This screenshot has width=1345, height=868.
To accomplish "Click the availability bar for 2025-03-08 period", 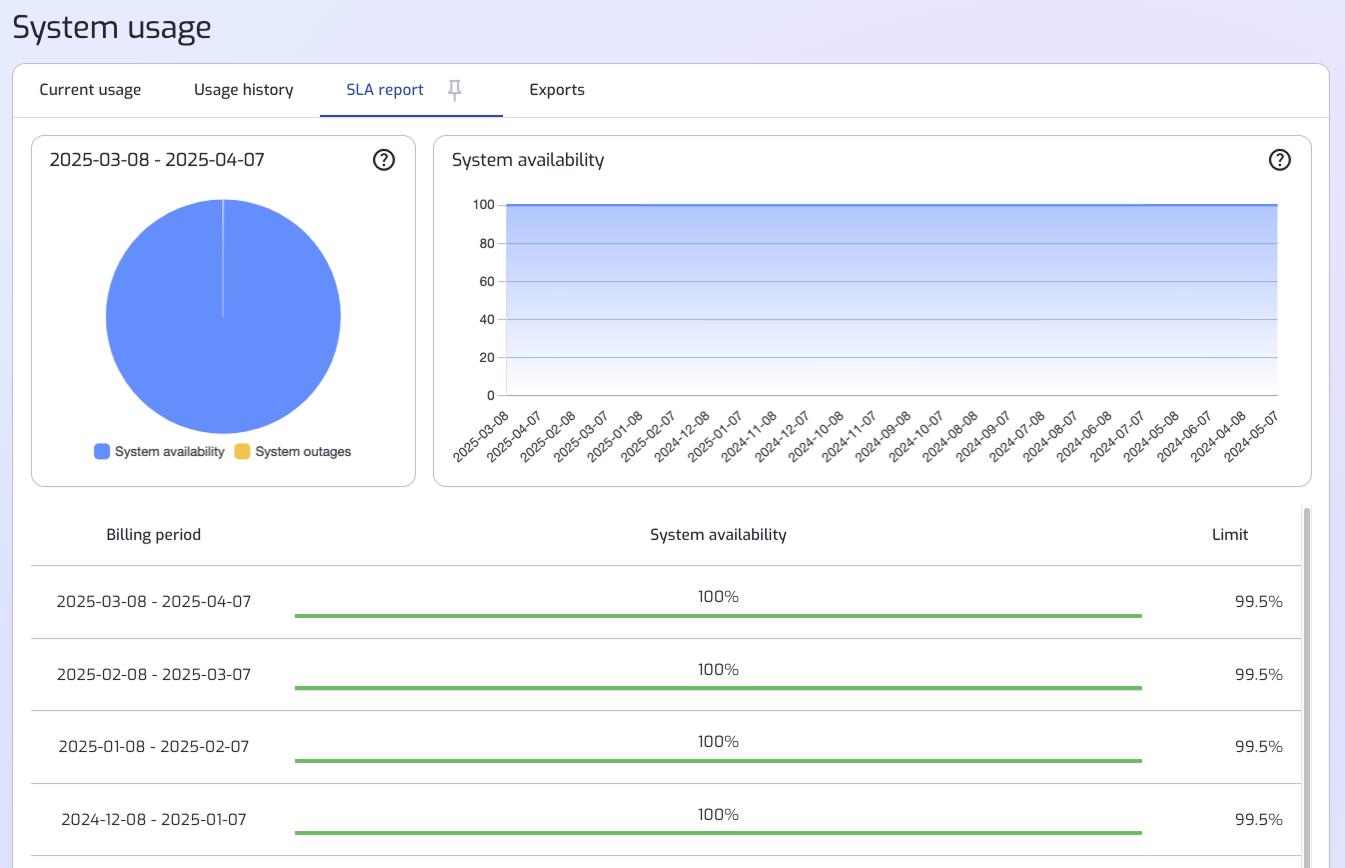I will pyautogui.click(x=718, y=616).
